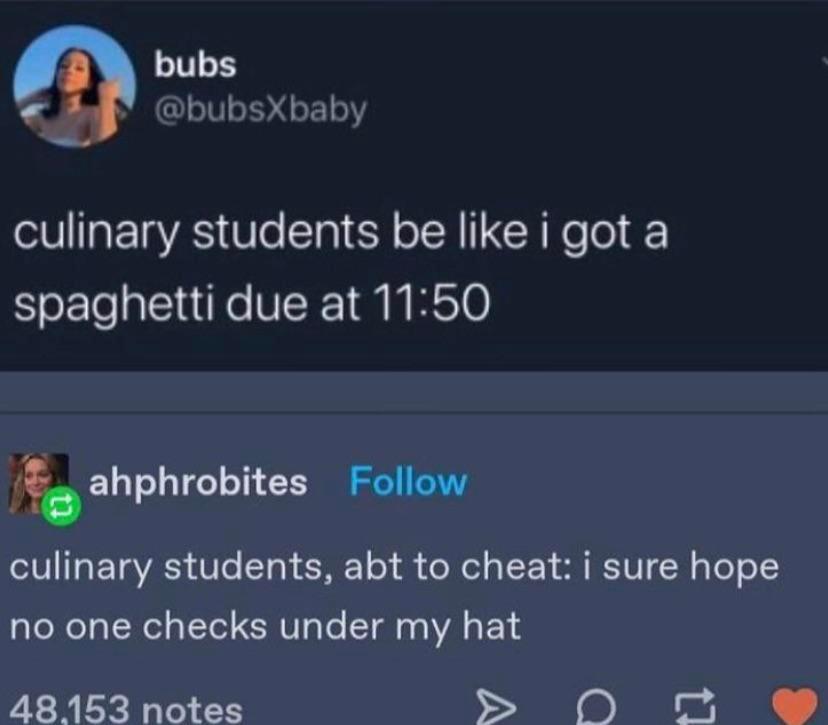Open the ahphrobites blog name
This screenshot has height=725, width=828.
(x=198, y=482)
